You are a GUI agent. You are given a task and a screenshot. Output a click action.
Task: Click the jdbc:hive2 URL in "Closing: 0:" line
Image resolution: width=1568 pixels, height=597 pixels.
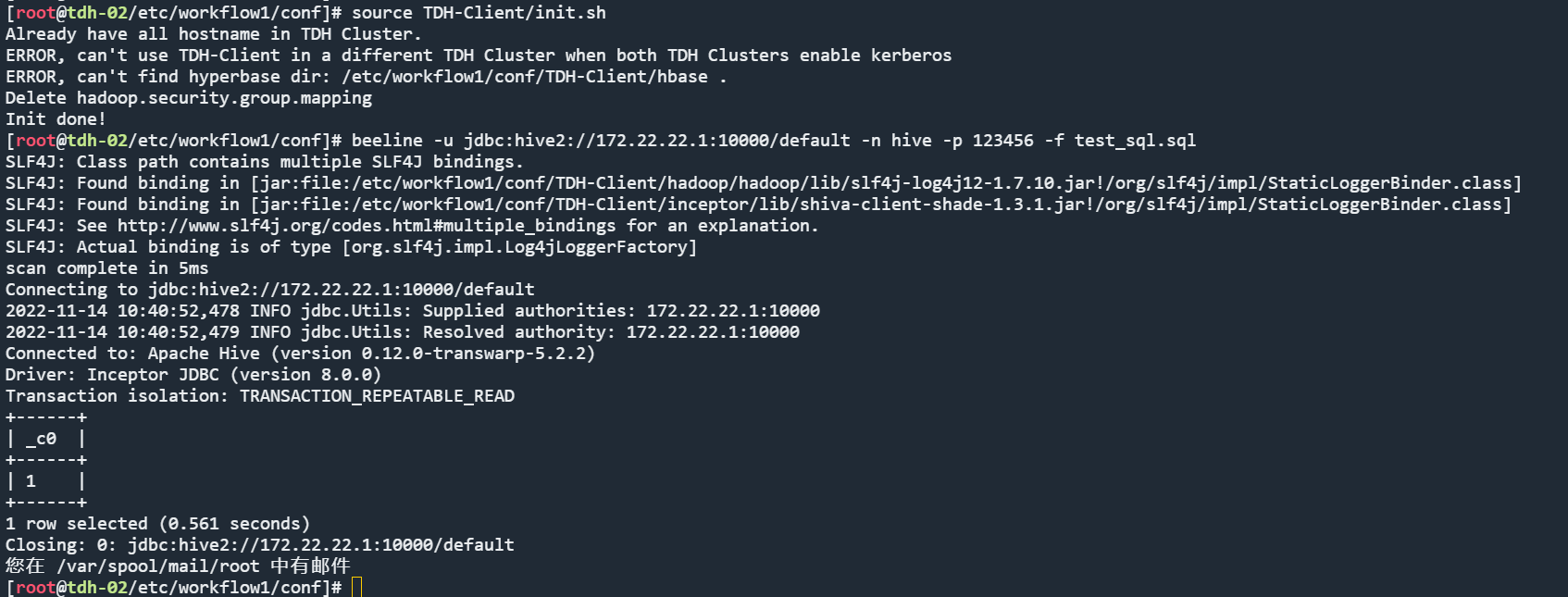[321, 545]
